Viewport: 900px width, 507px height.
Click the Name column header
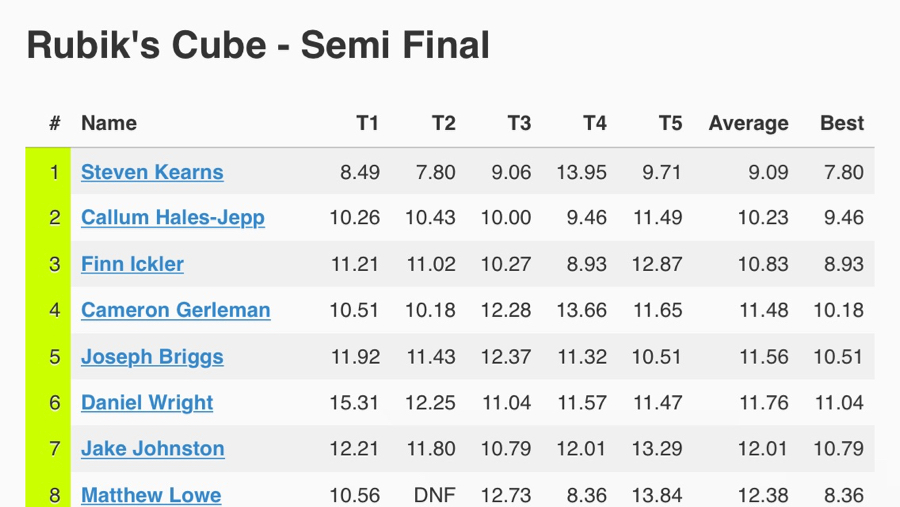tap(109, 123)
